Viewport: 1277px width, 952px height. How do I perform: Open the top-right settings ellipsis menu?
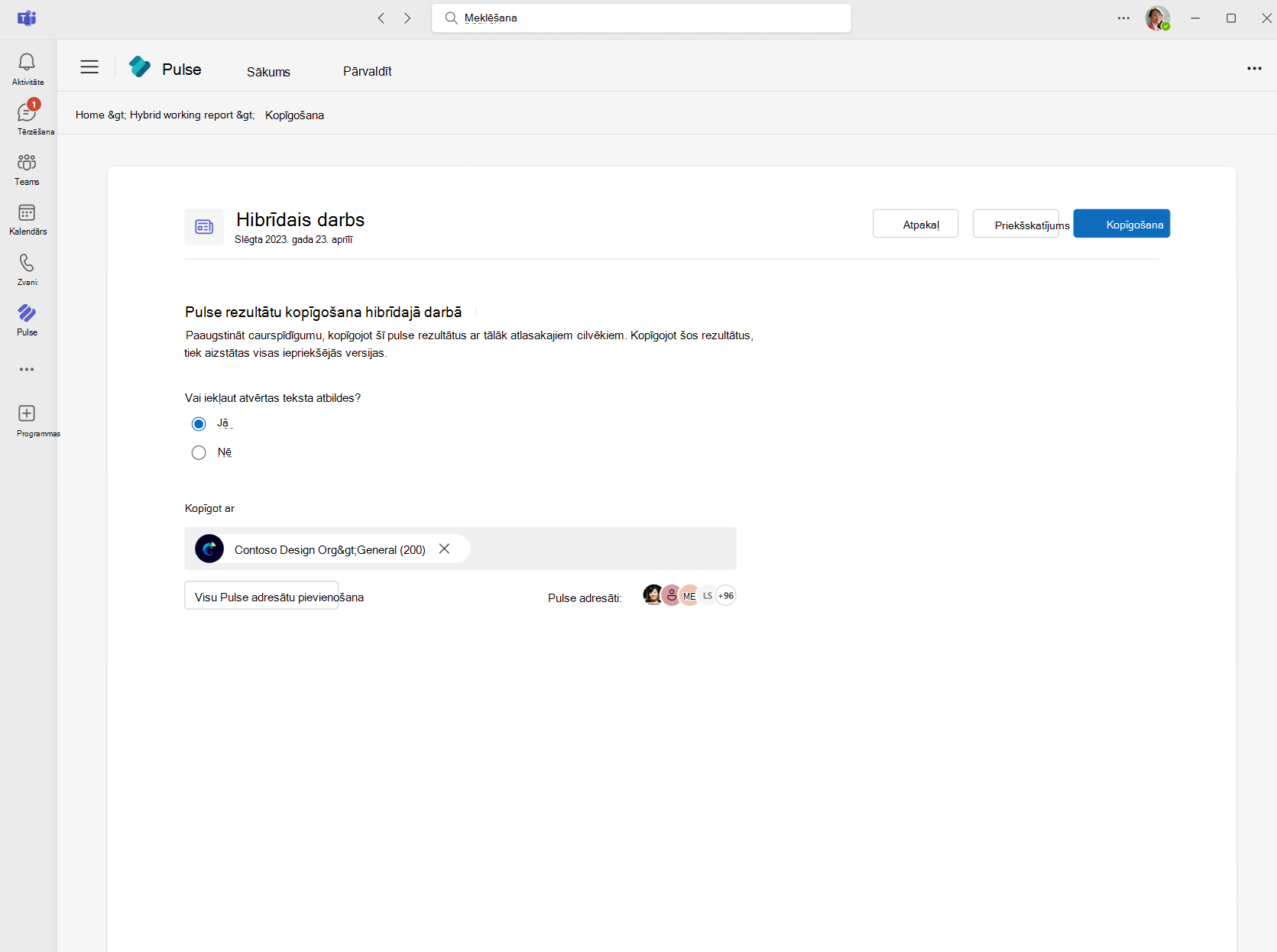1123,18
